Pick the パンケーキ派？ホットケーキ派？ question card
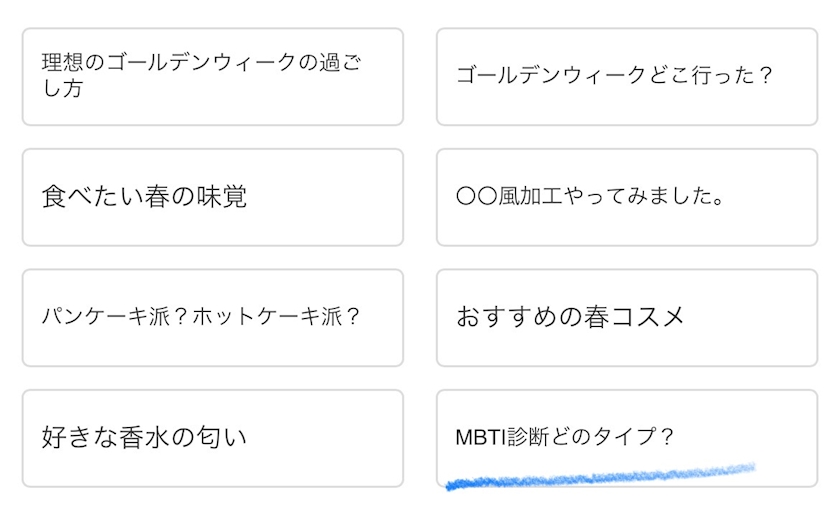Image resolution: width=840 pixels, height=523 pixels. coord(212,317)
